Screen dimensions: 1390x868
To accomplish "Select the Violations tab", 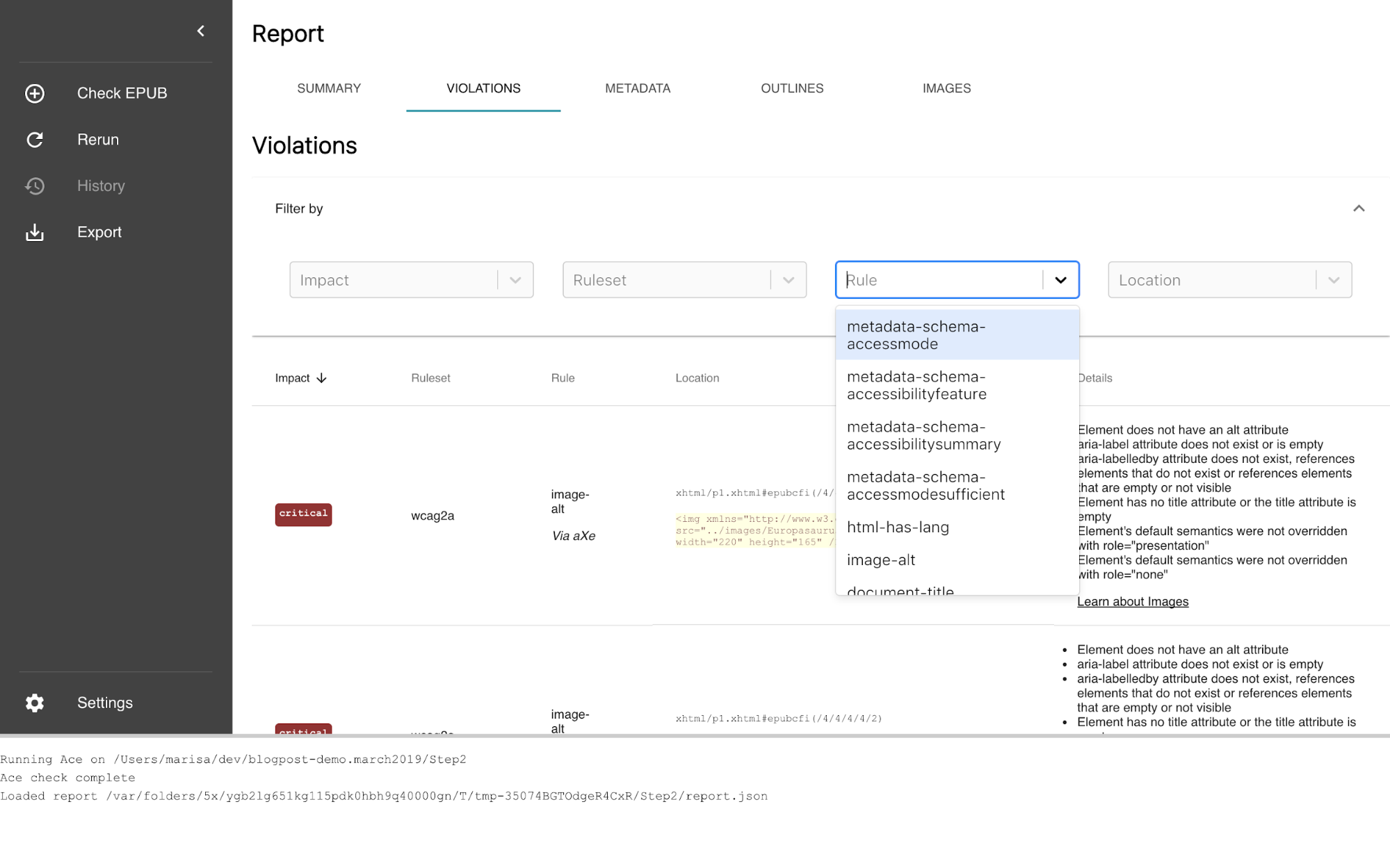I will coord(483,88).
